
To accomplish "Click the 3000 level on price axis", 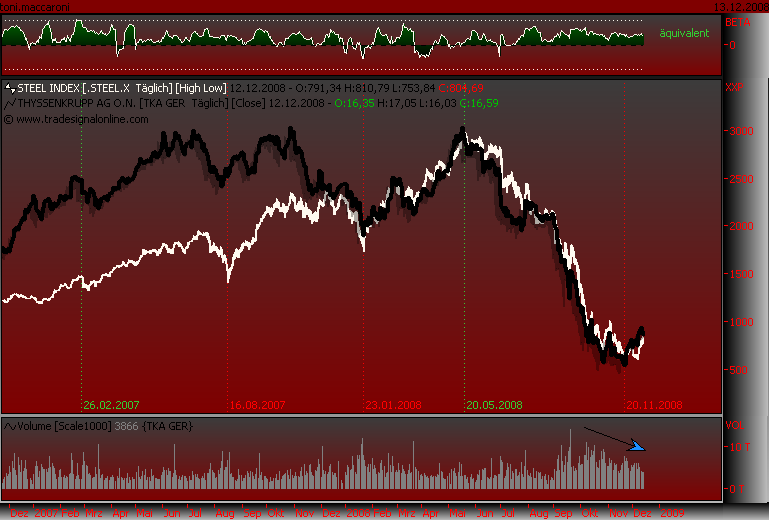I will pyautogui.click(x=737, y=132).
